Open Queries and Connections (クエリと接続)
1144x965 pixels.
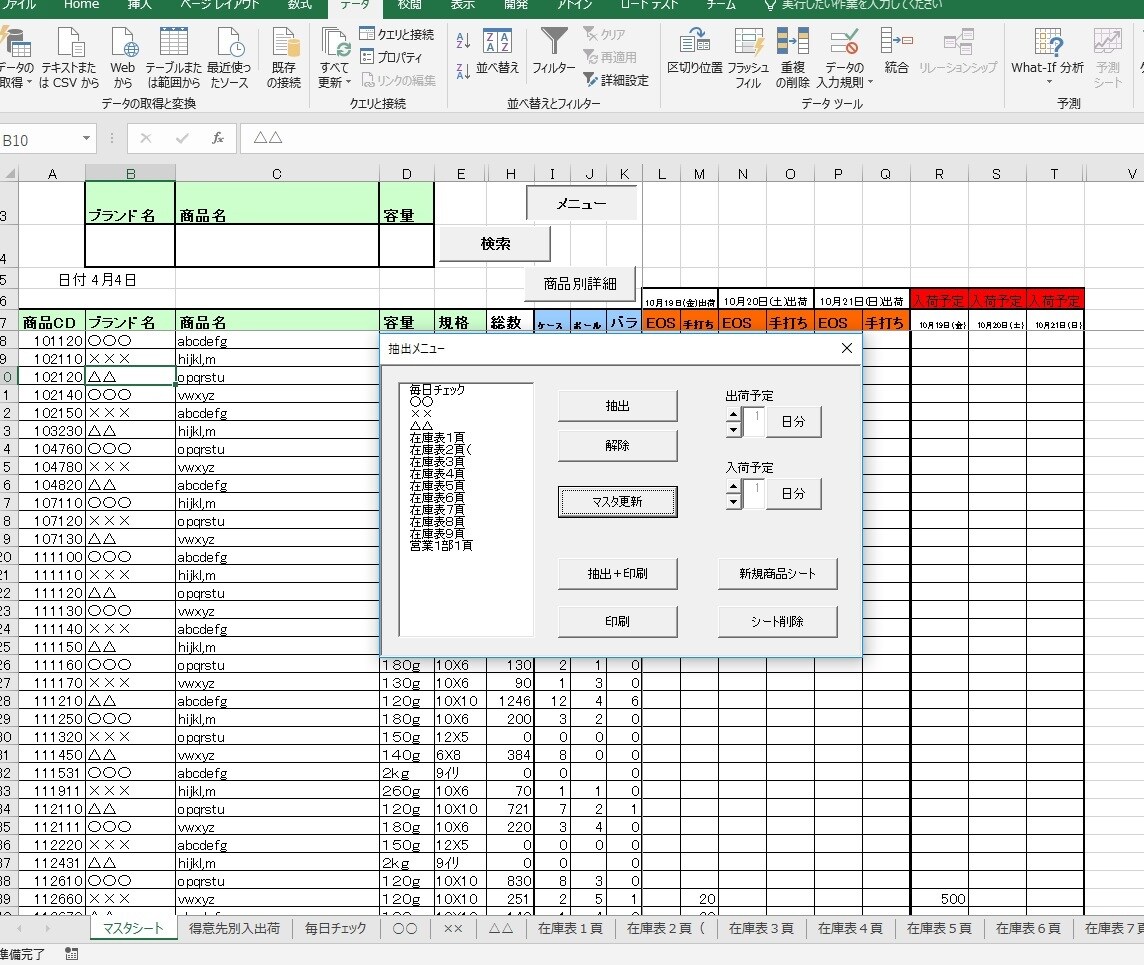pyautogui.click(x=397, y=34)
